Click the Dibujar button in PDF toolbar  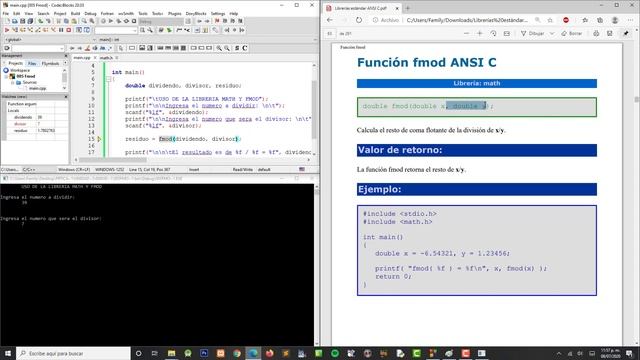[533, 33]
